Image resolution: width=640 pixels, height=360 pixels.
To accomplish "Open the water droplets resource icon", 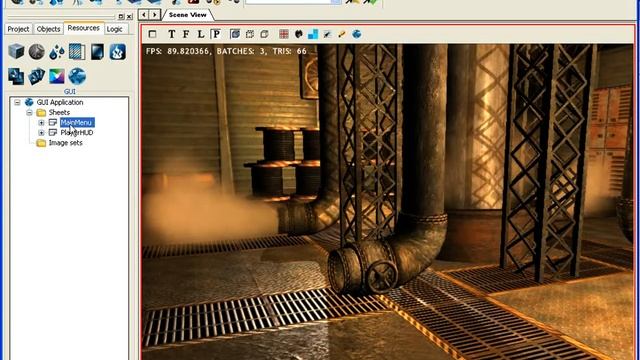I will pyautogui.click(x=56, y=52).
